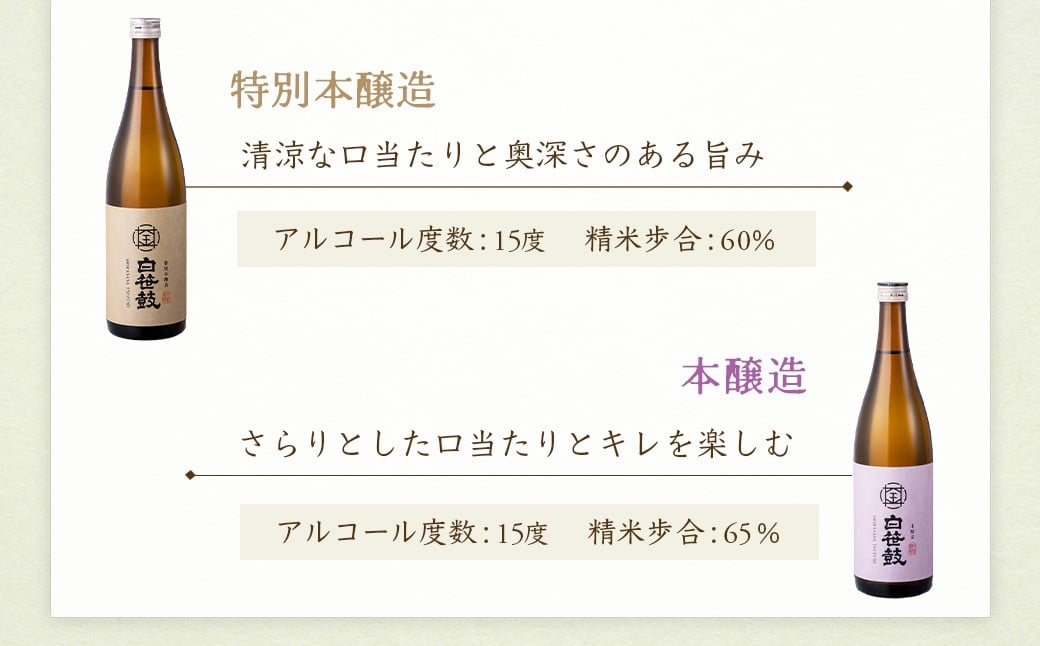Click the diamond marker ending the upper divider line
The height and width of the screenshot is (646, 1040).
pos(847,186)
